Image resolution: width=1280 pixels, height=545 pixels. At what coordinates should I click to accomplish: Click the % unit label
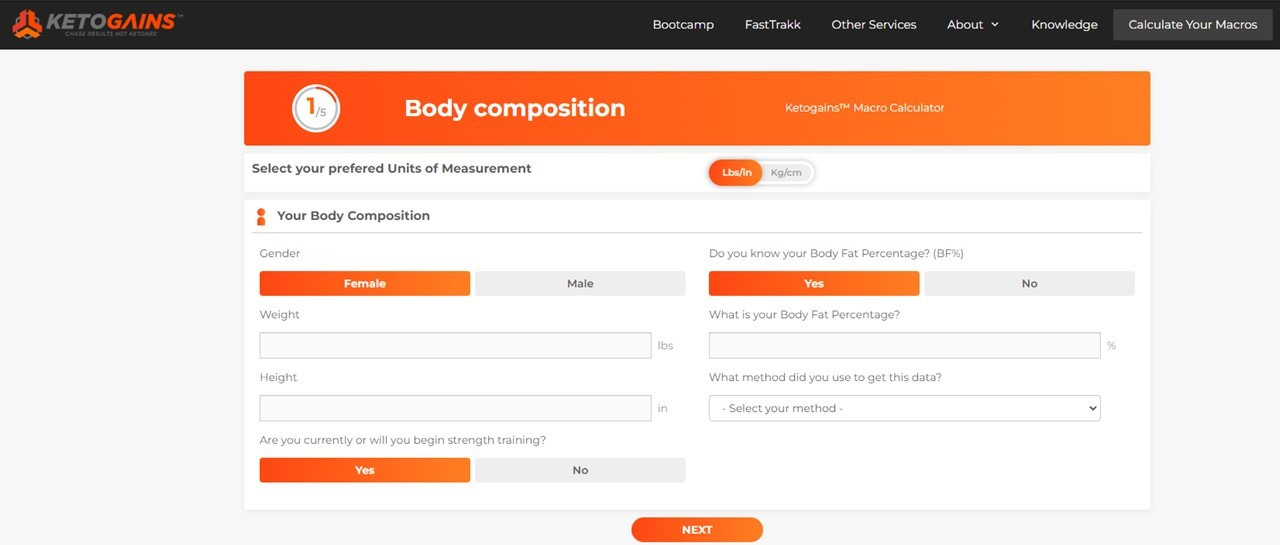(x=1111, y=346)
